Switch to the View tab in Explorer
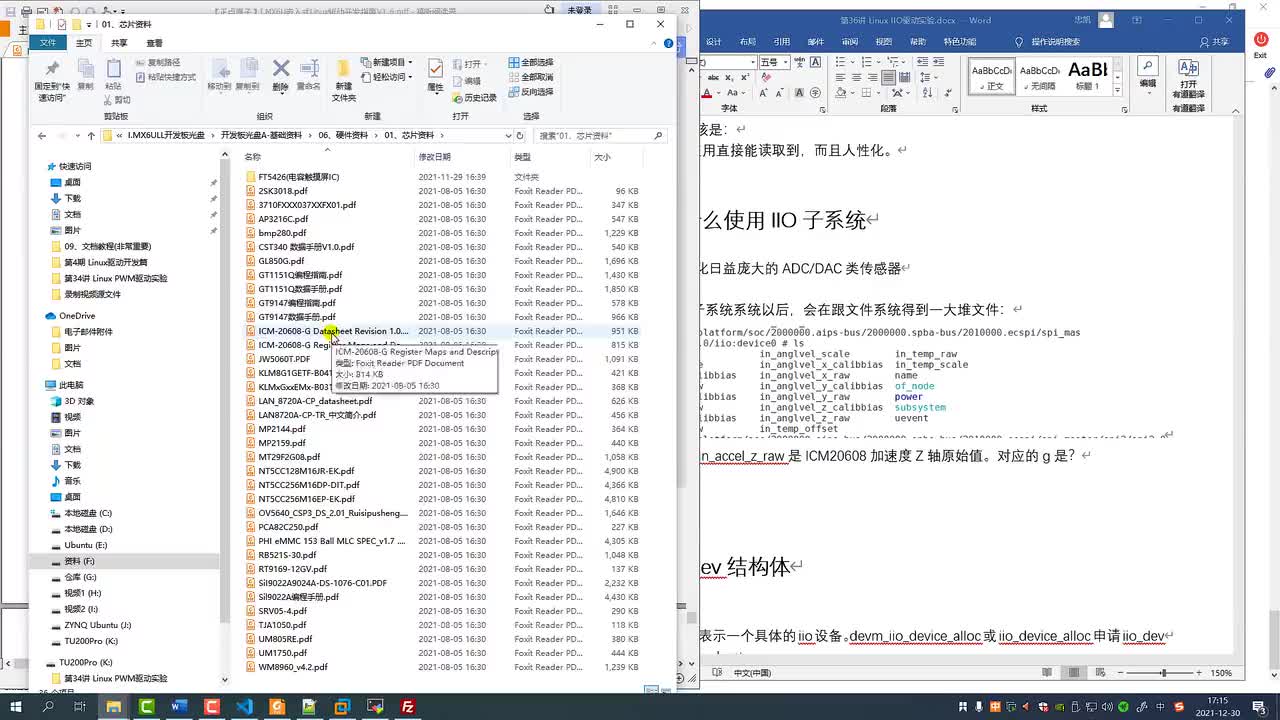The height and width of the screenshot is (720, 1280). (x=154, y=43)
